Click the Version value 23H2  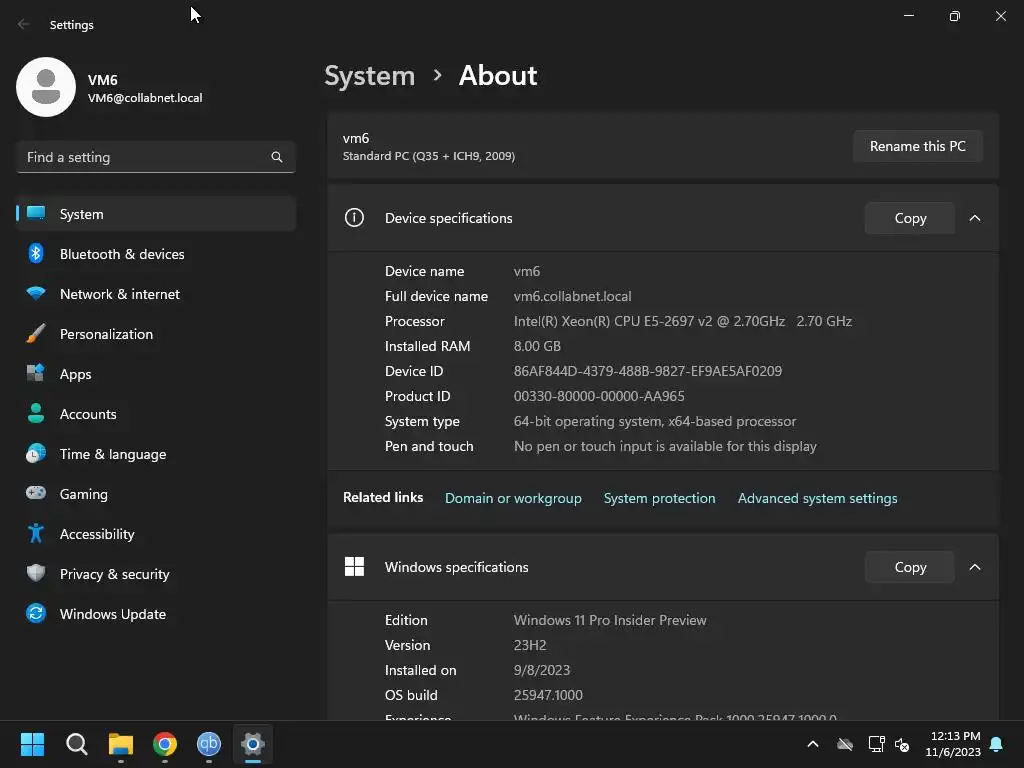530,645
